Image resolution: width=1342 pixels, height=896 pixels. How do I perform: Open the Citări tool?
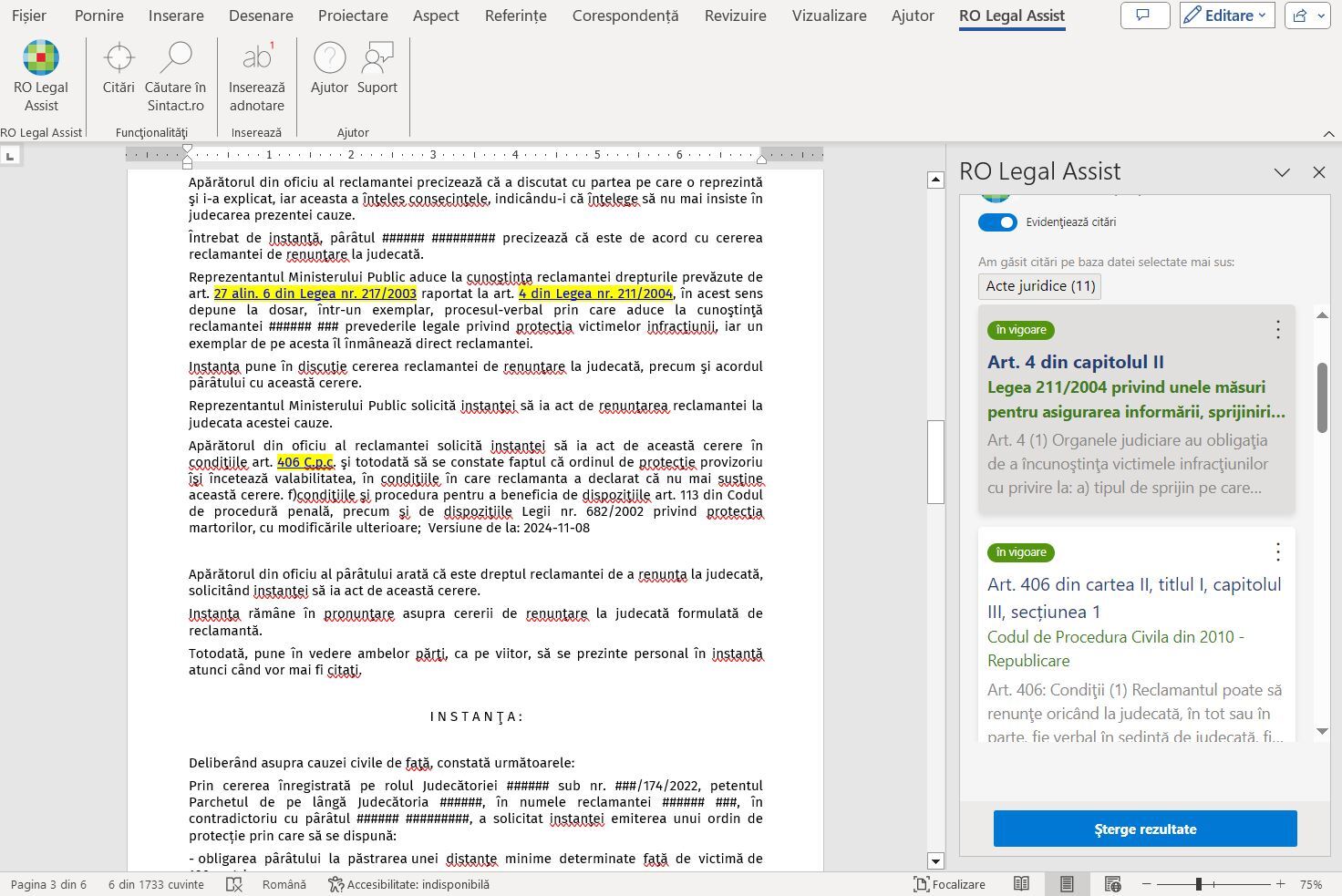[x=119, y=68]
